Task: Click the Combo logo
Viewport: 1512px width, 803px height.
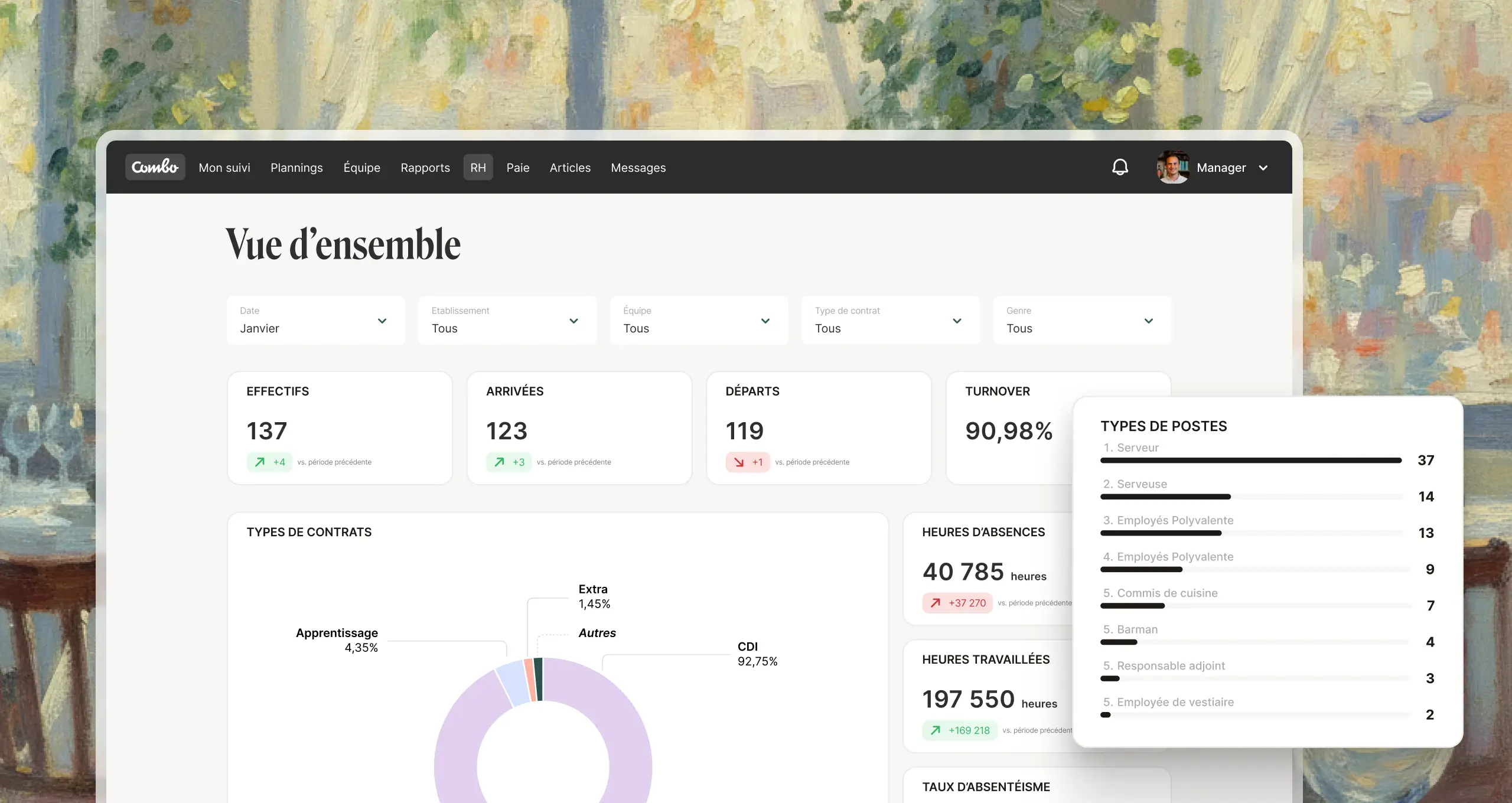Action: pyautogui.click(x=155, y=167)
